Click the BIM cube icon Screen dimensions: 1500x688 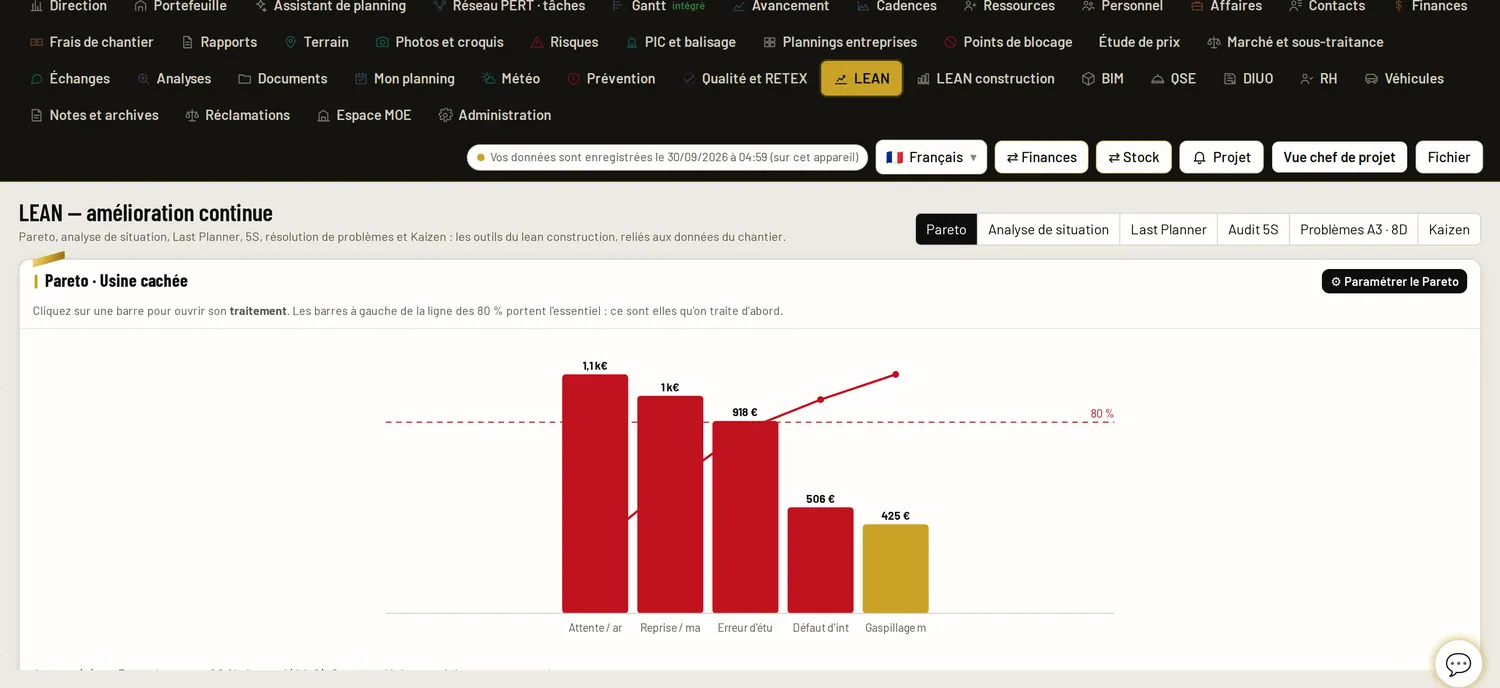[x=1089, y=79]
